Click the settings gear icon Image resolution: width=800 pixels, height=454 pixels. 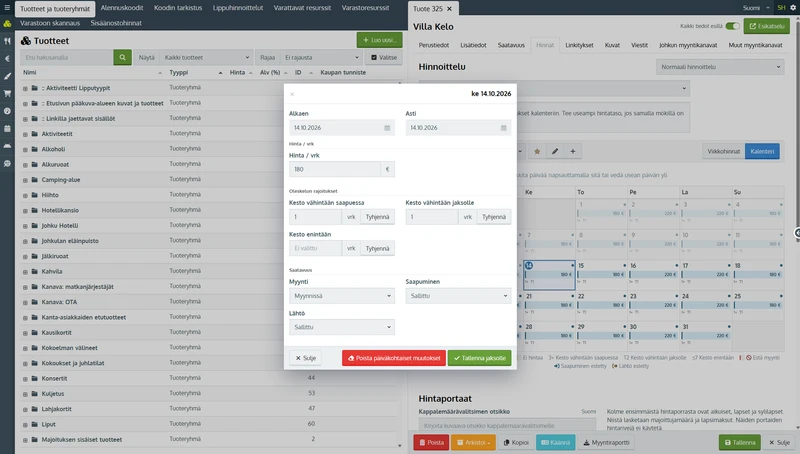(x=793, y=8)
